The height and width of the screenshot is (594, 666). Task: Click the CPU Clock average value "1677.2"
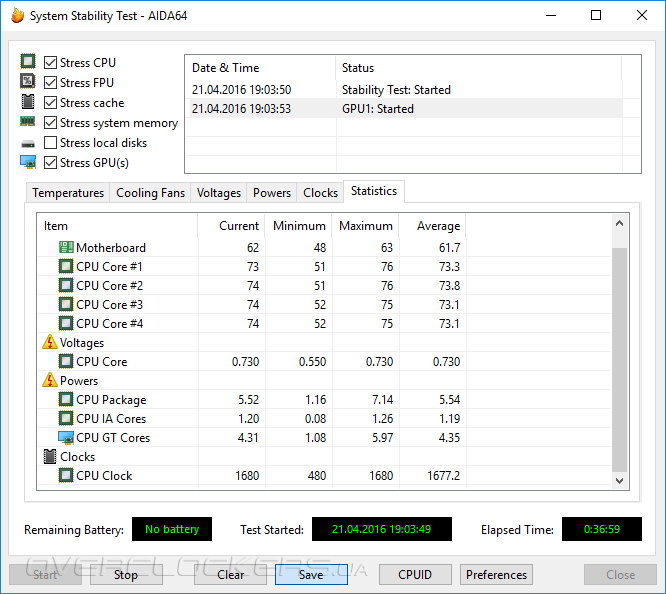point(443,475)
